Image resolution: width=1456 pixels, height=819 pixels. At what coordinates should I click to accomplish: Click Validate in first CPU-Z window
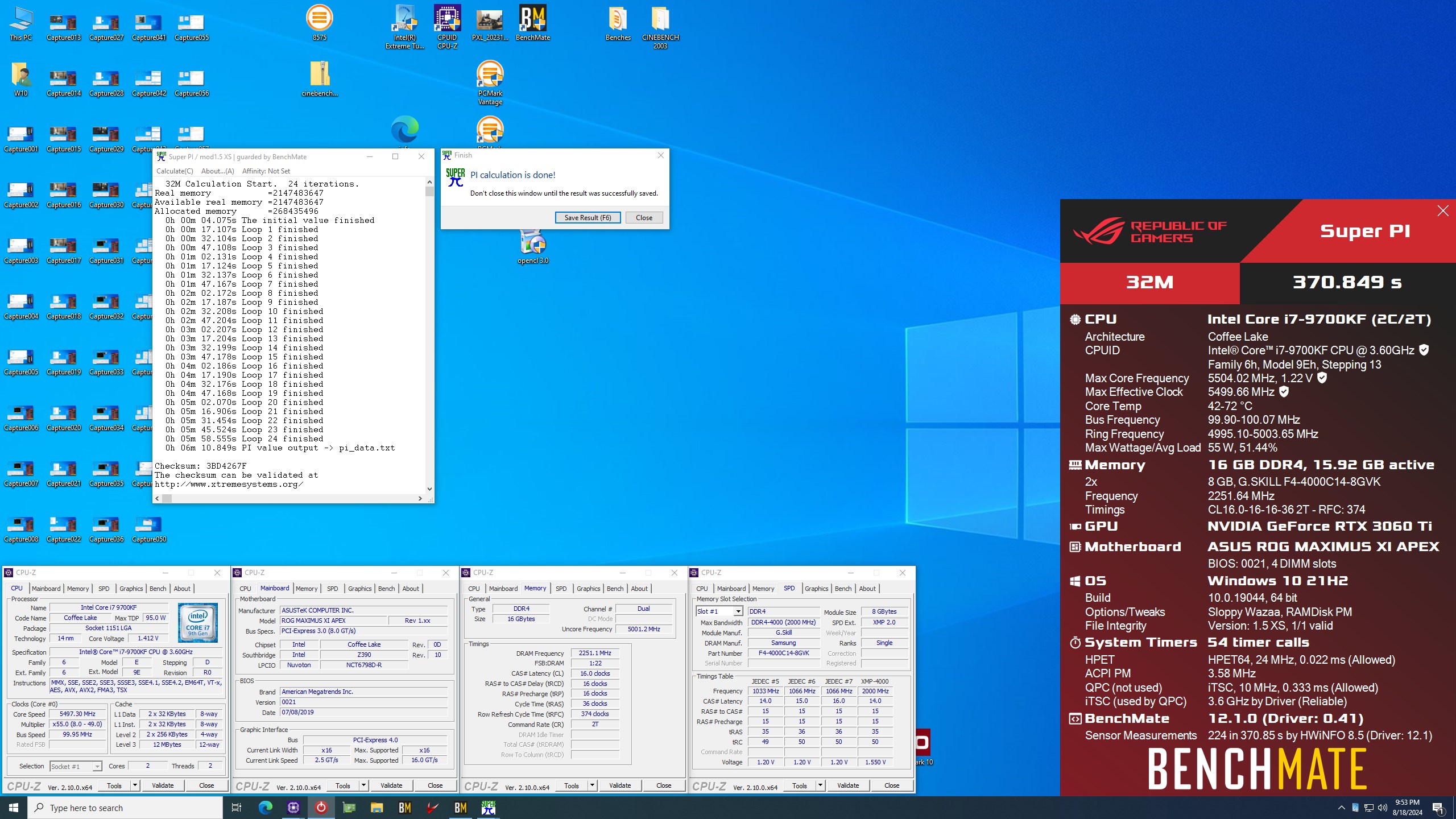pos(163,785)
